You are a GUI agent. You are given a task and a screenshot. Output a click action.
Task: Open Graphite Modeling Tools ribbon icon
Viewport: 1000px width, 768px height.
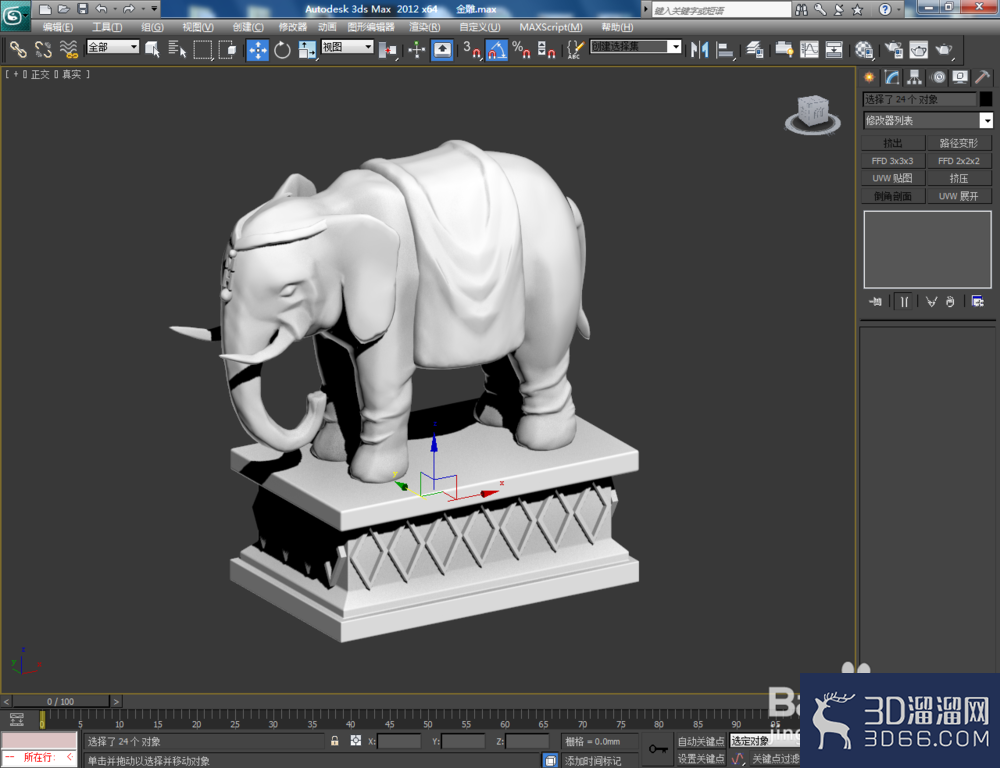[x=784, y=49]
